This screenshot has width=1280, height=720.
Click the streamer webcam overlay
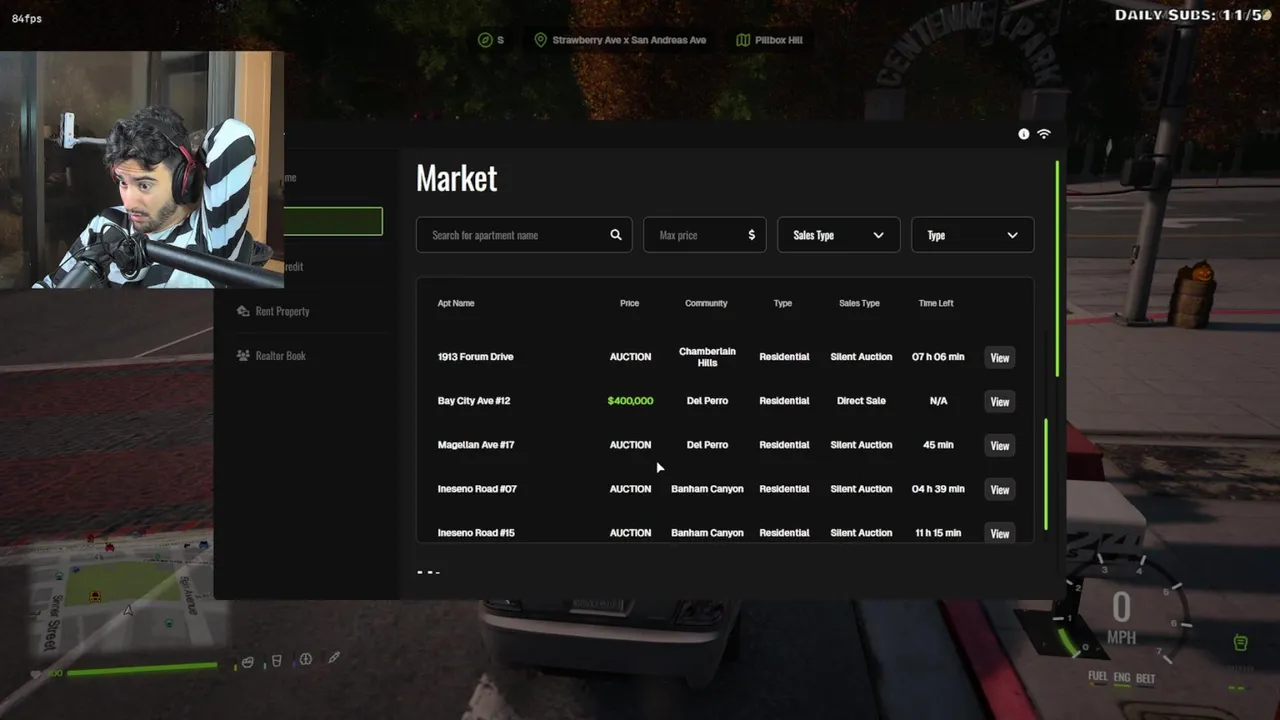tap(142, 170)
